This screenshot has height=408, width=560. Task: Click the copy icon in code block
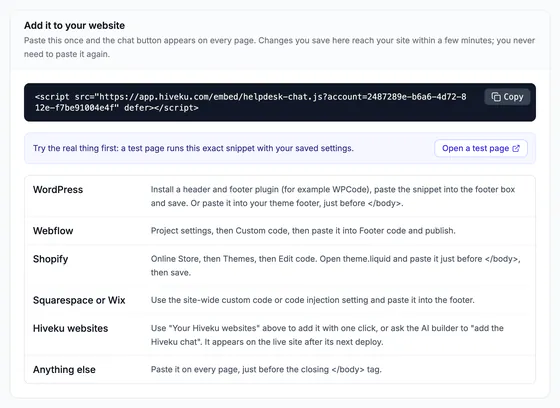point(496,97)
